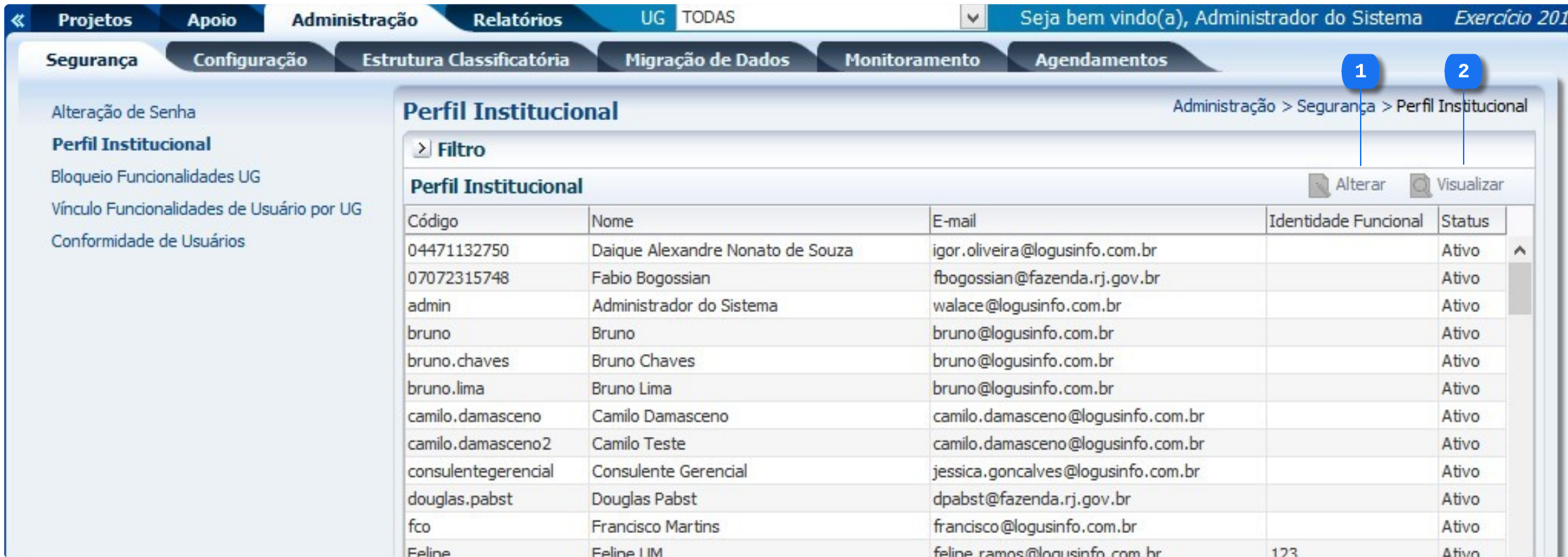Open Estrutura Classificatória subtab
This screenshot has width=1568, height=557.
(465, 60)
